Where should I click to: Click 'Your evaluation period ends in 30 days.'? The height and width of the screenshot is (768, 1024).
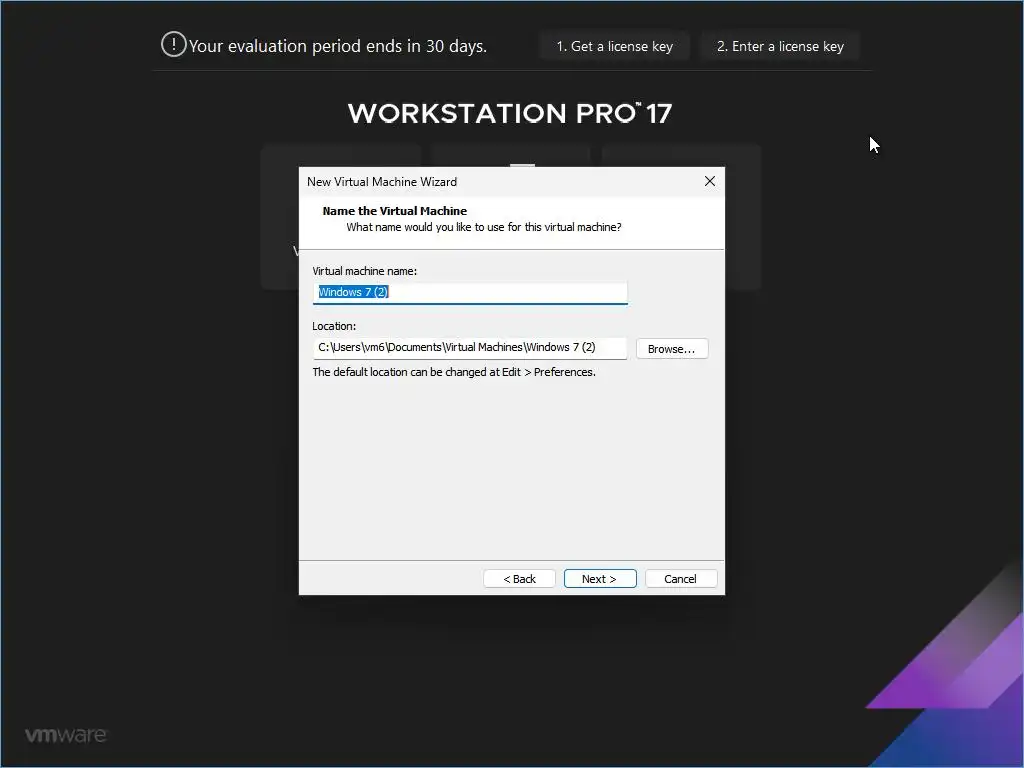tap(338, 46)
